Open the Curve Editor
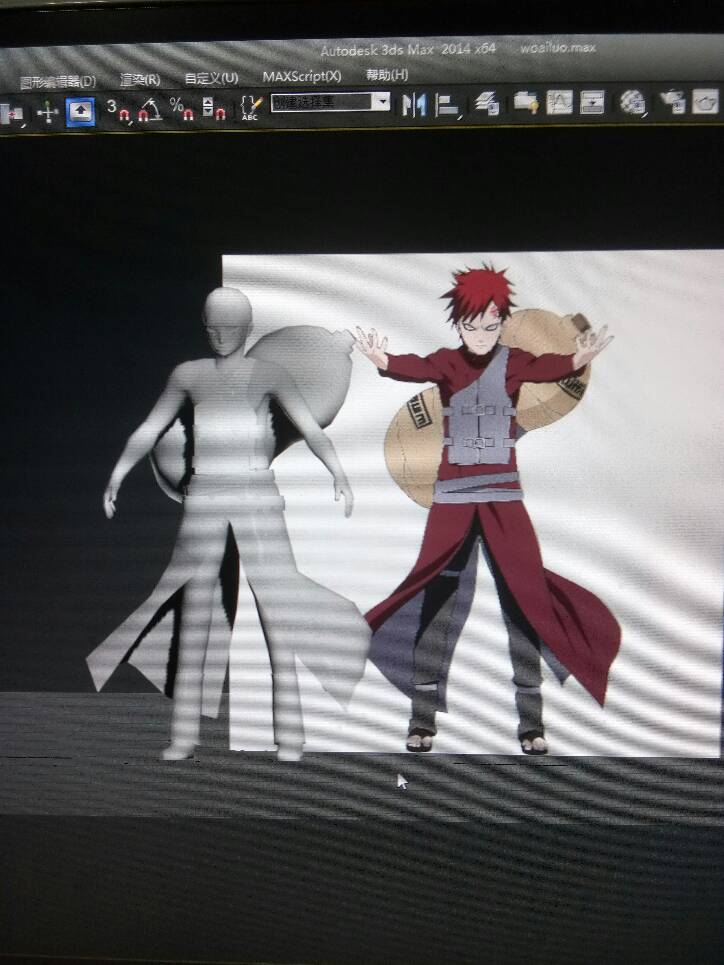724x965 pixels. [559, 102]
